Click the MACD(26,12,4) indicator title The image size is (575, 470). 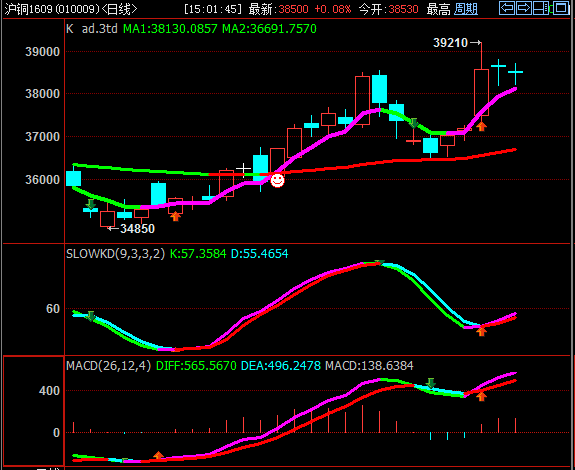click(x=109, y=366)
